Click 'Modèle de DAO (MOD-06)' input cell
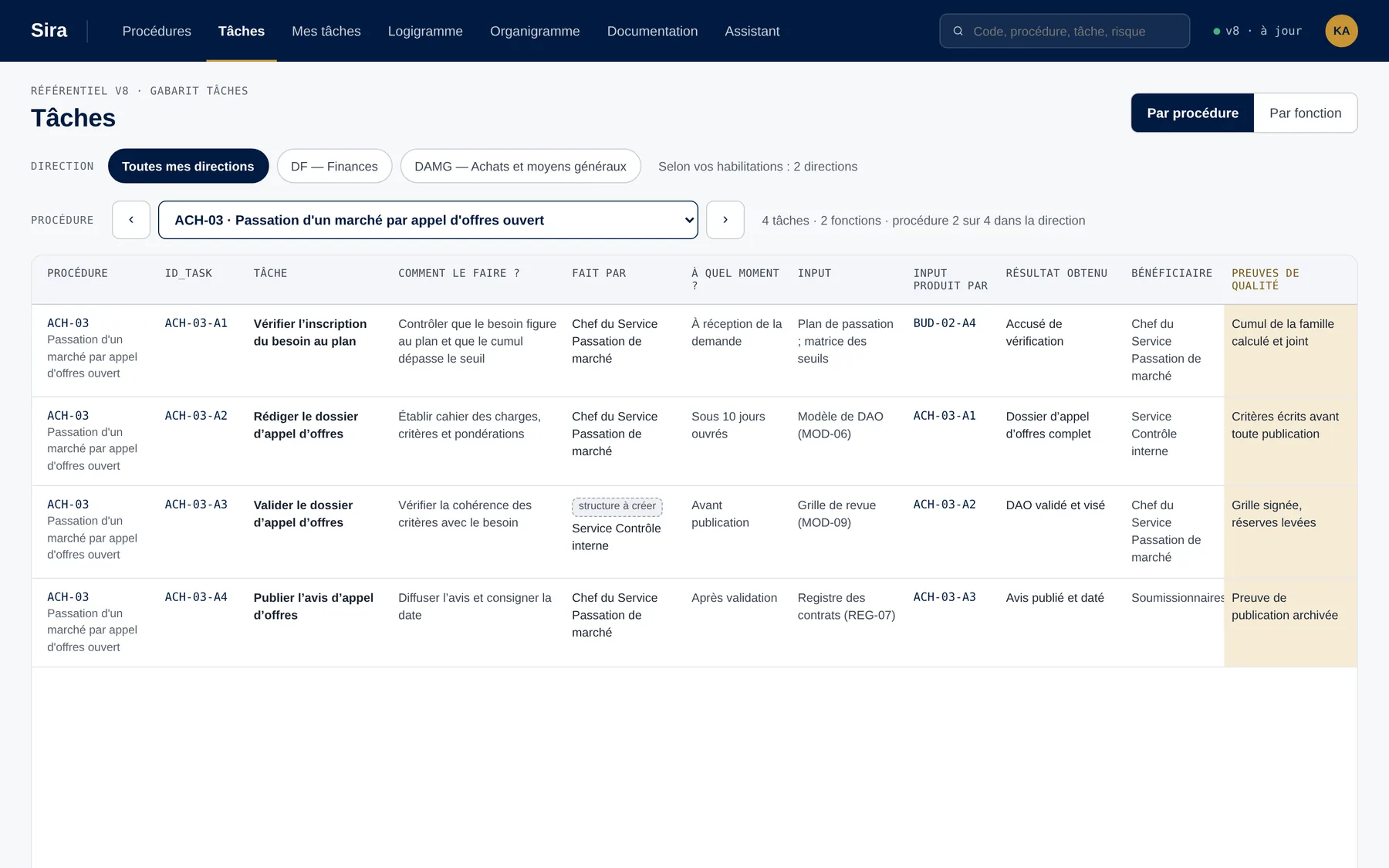Viewport: 1389px width, 868px height. click(x=840, y=425)
